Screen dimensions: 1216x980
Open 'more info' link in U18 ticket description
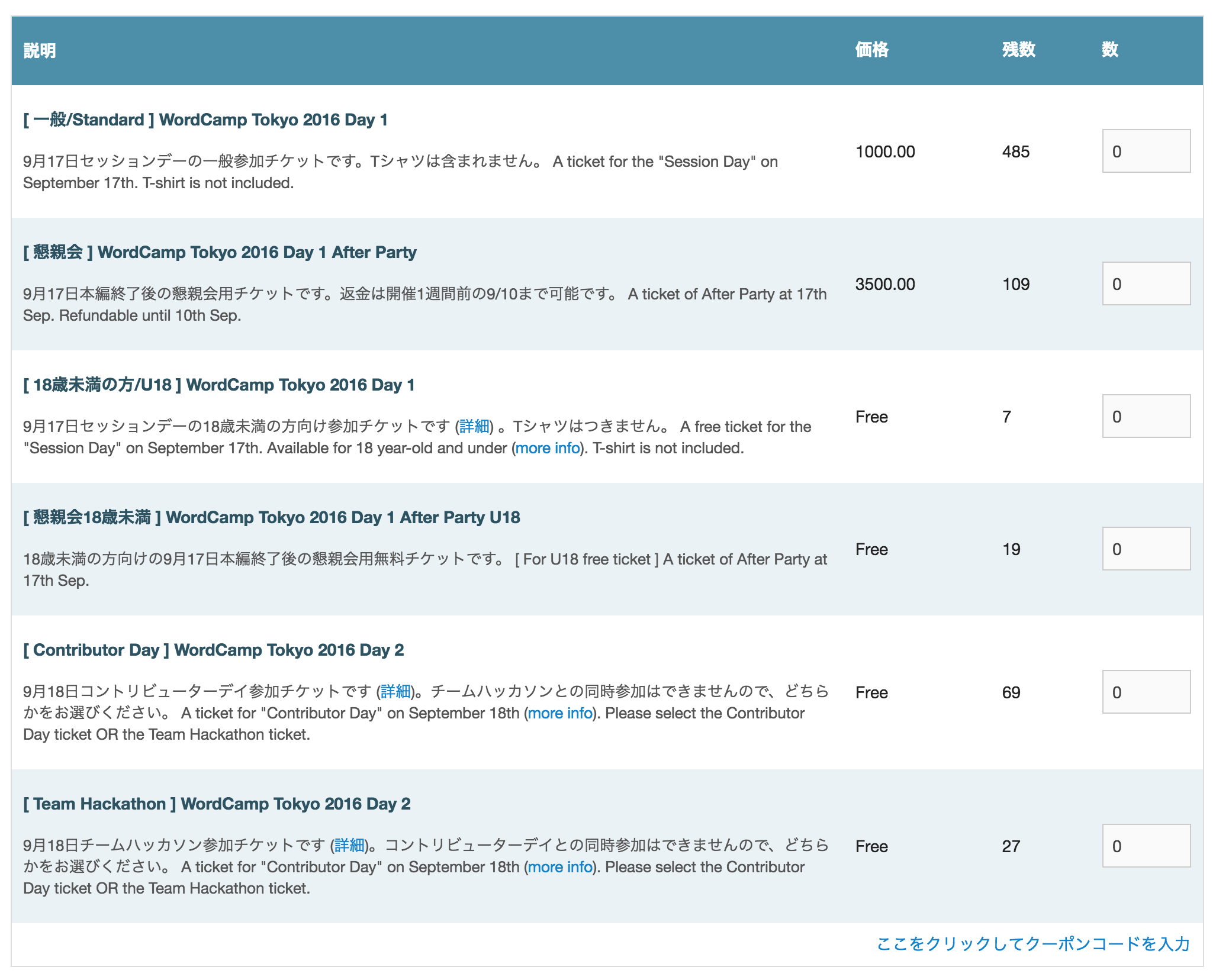pyautogui.click(x=548, y=449)
